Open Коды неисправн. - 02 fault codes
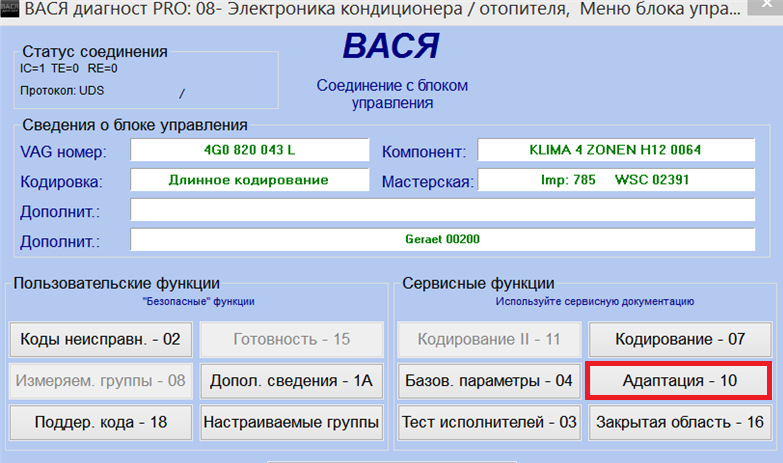 [101, 340]
